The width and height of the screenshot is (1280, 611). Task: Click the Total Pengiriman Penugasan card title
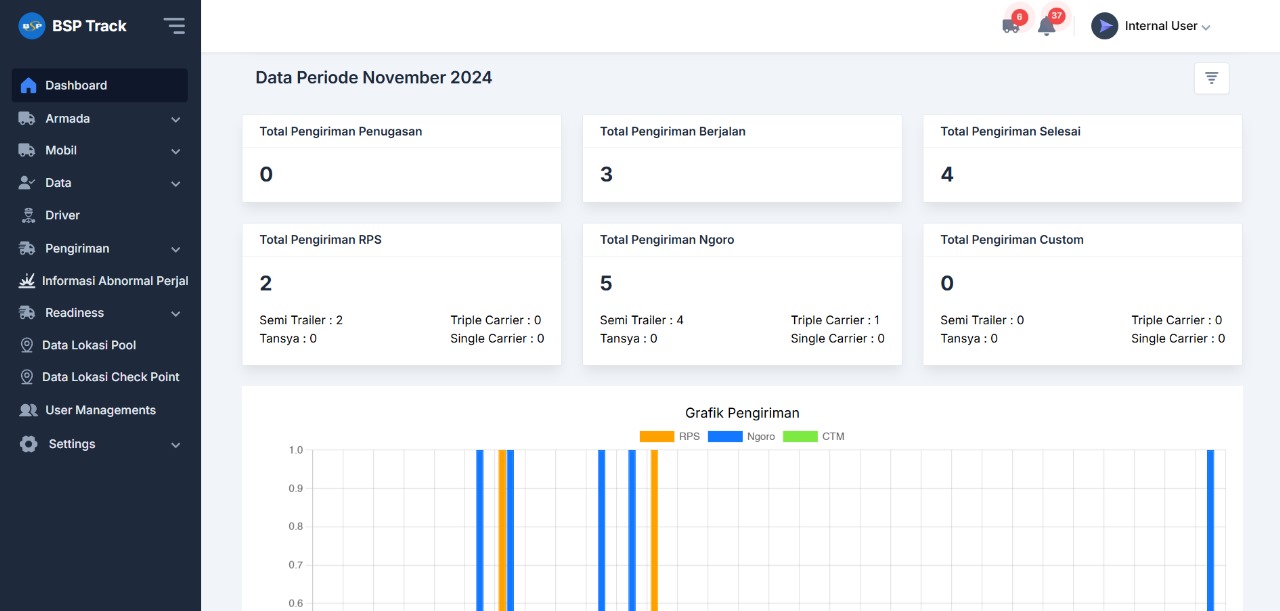point(341,131)
